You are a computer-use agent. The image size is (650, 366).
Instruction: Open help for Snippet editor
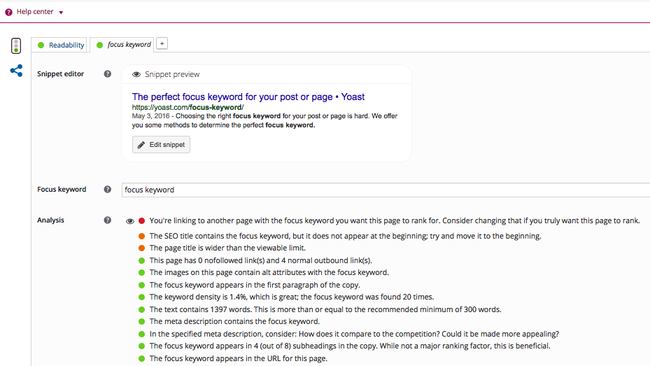point(107,74)
